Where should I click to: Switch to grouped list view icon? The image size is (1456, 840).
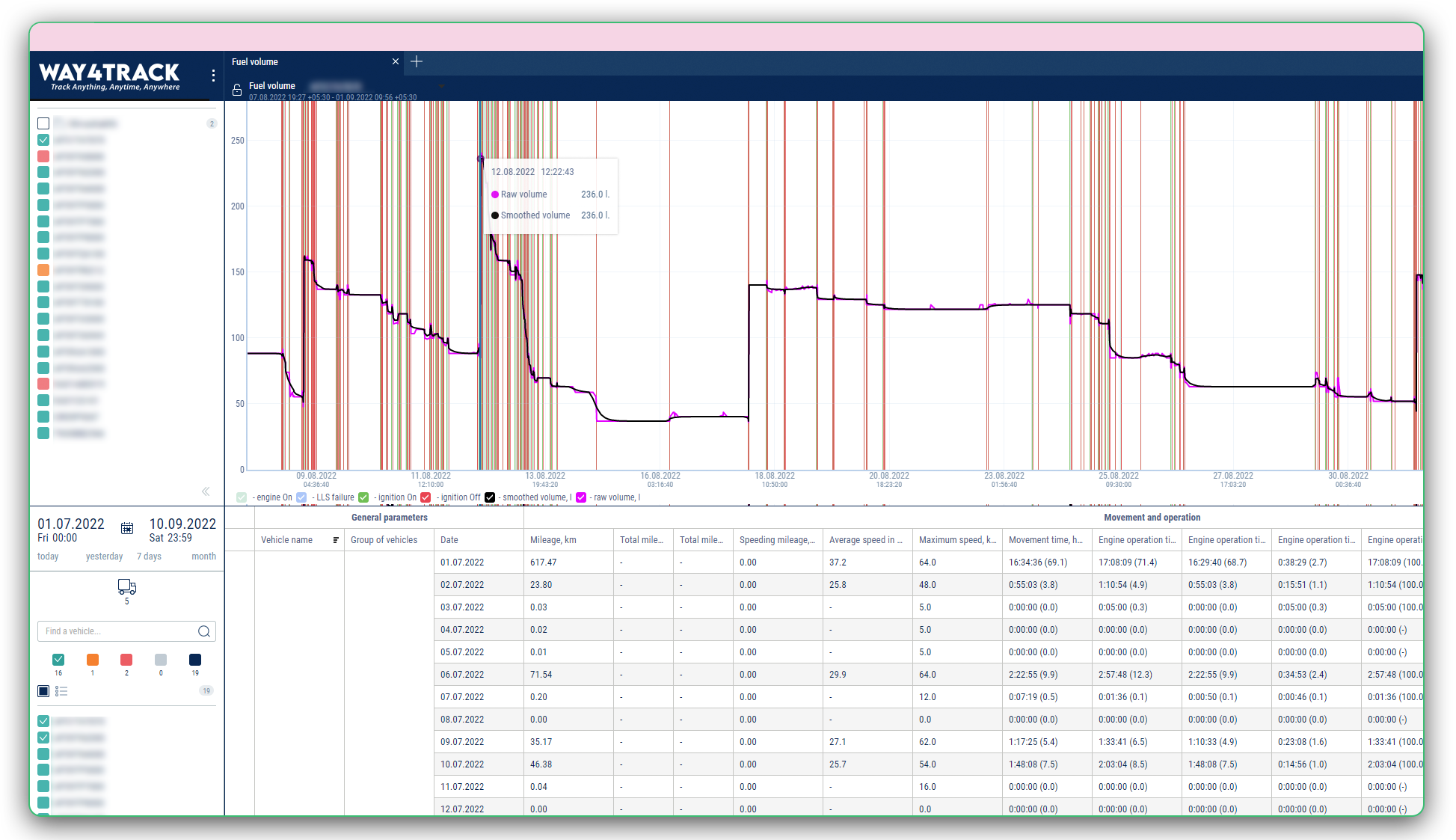[x=61, y=692]
